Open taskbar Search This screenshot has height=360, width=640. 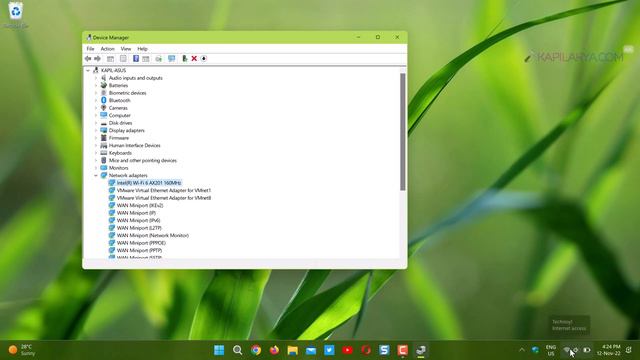tap(238, 350)
